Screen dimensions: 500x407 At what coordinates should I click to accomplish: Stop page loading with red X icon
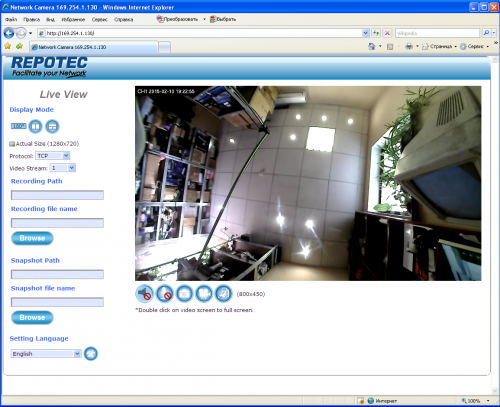387,33
